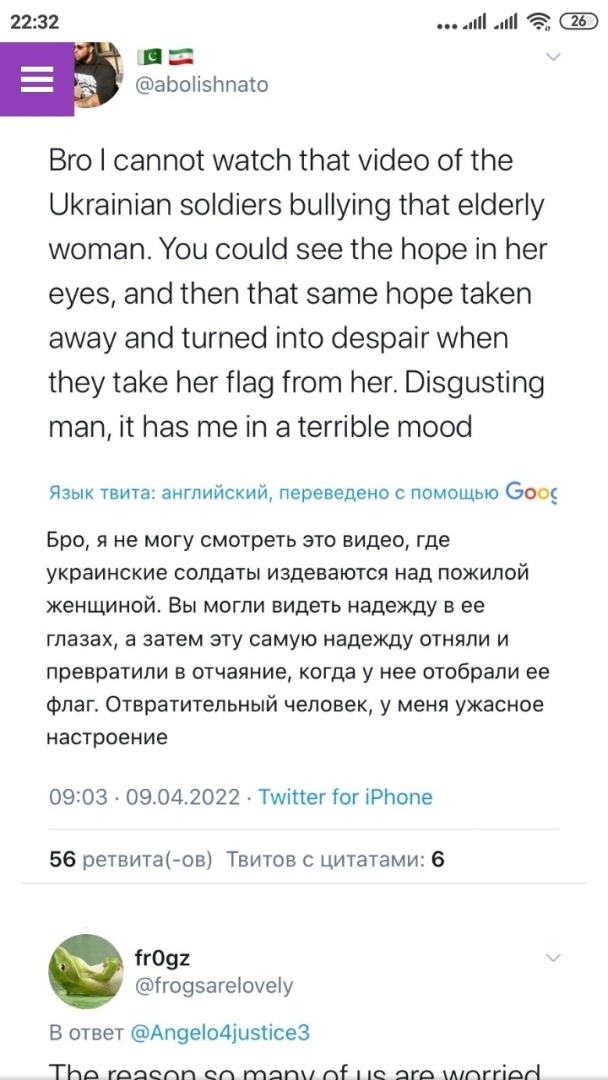Image resolution: width=608 pixels, height=1080 pixels.
Task: Open the purple hamburger menu
Action: tap(36, 79)
